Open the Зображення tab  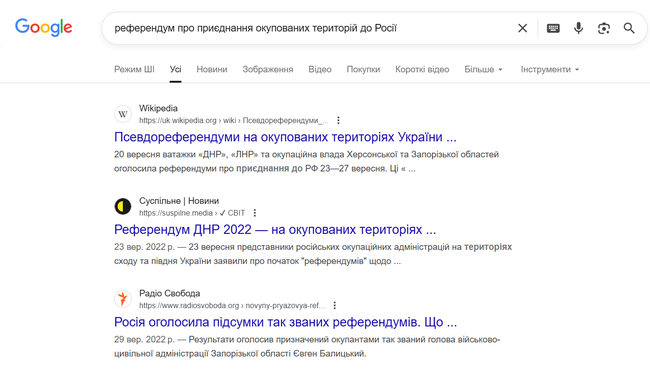268,69
